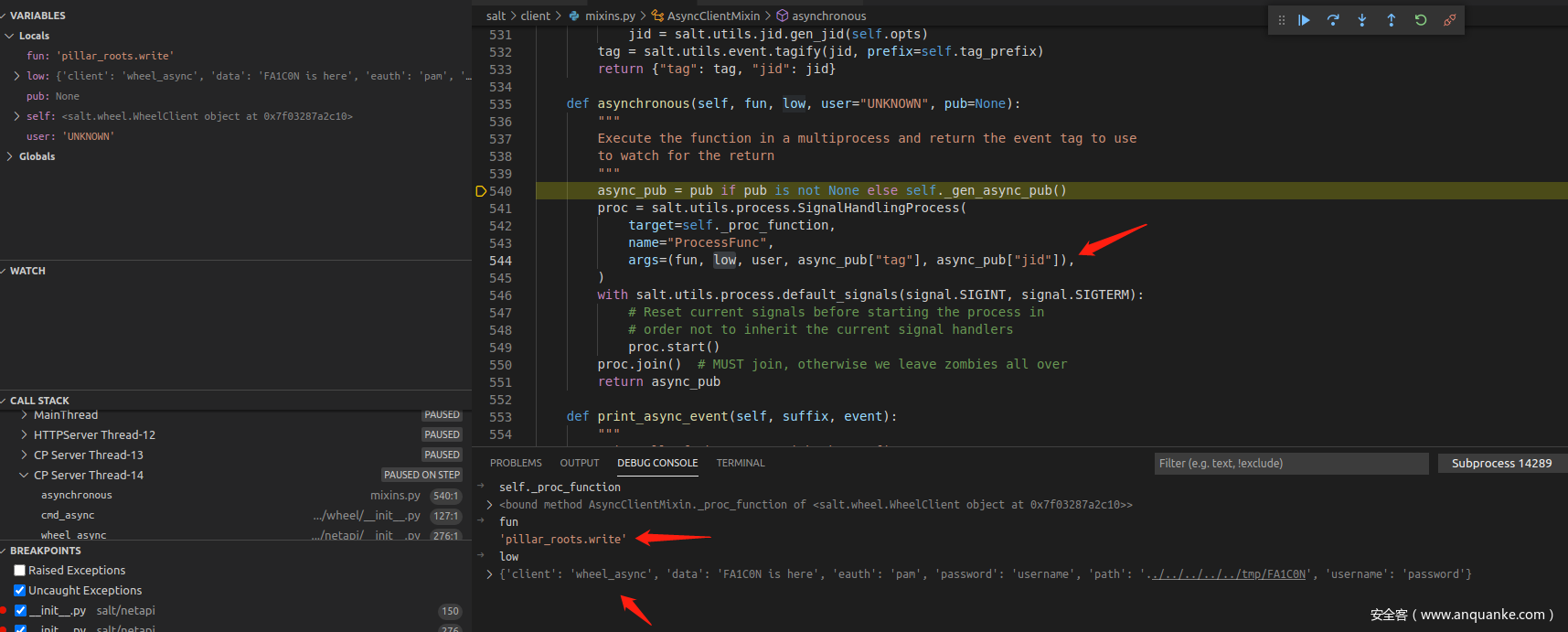Screen dimensions: 1568x632
Task: Click the line 540 breakpoint arrow marker
Action: (481, 191)
